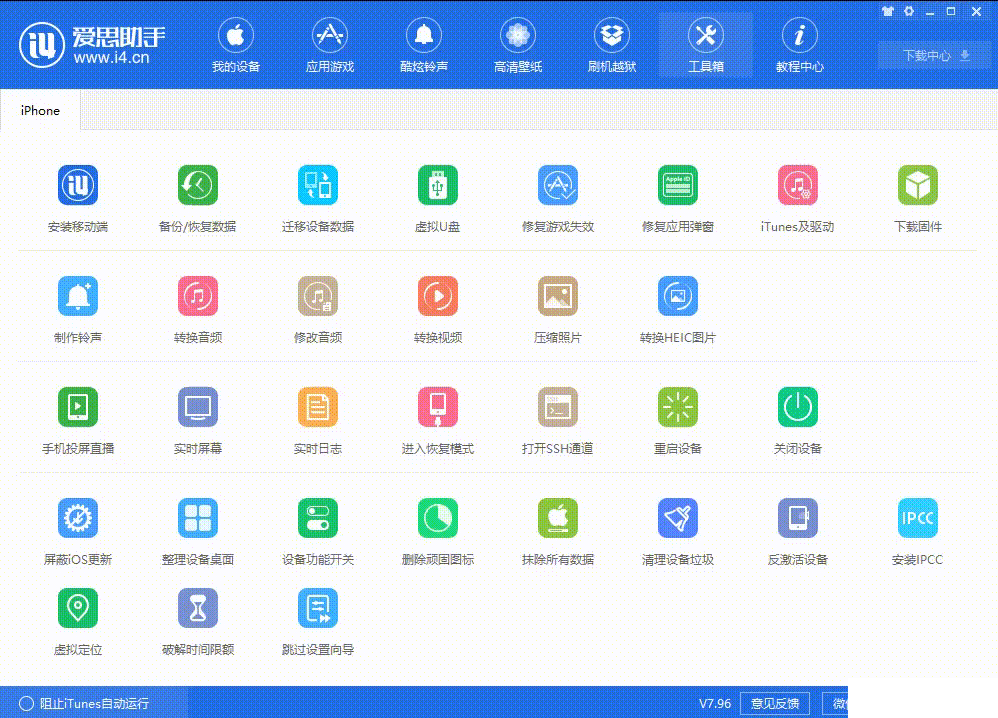Open 转换音频 audio converter

click(x=198, y=296)
